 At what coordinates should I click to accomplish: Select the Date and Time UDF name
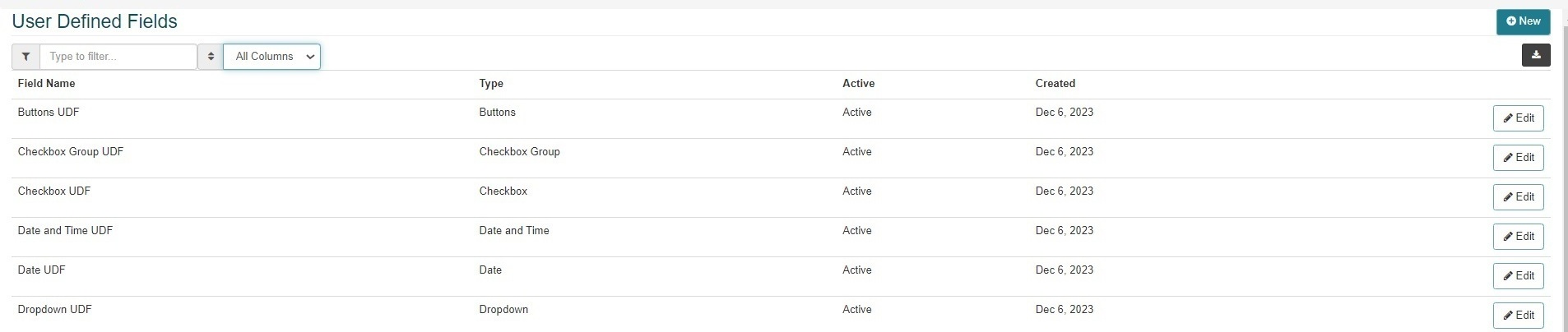pos(65,231)
